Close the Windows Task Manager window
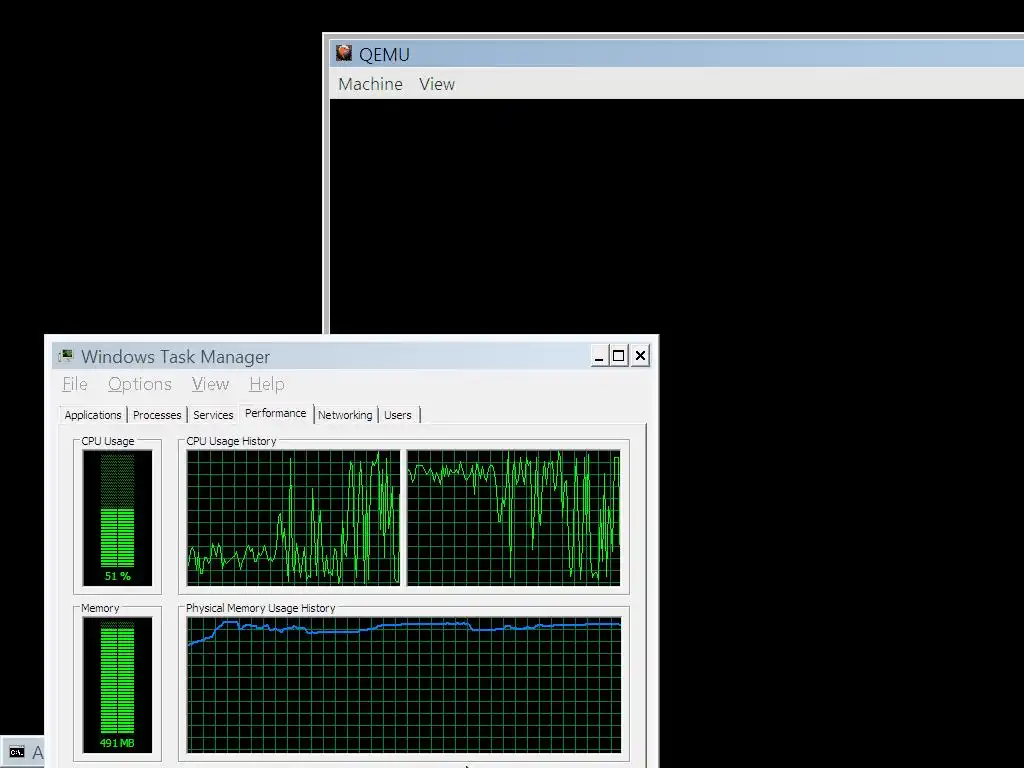 point(640,356)
